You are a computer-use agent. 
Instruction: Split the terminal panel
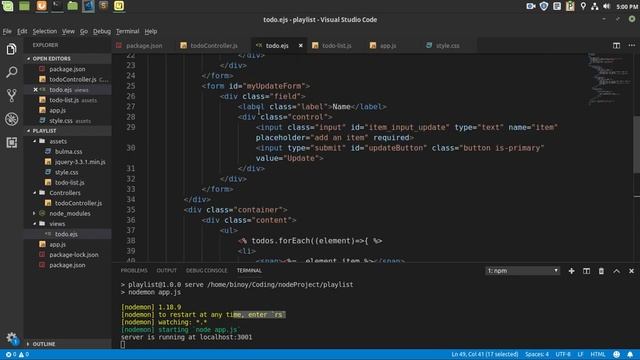tap(587, 271)
